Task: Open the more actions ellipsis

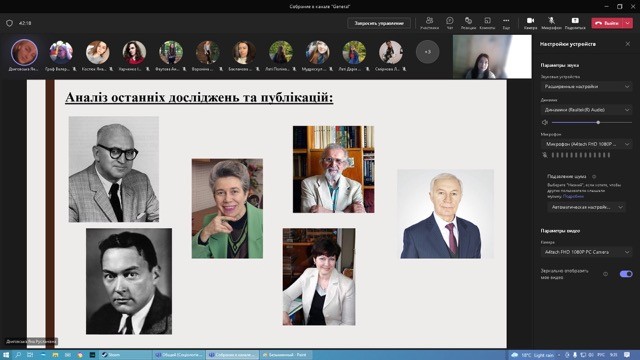Action: tap(506, 23)
